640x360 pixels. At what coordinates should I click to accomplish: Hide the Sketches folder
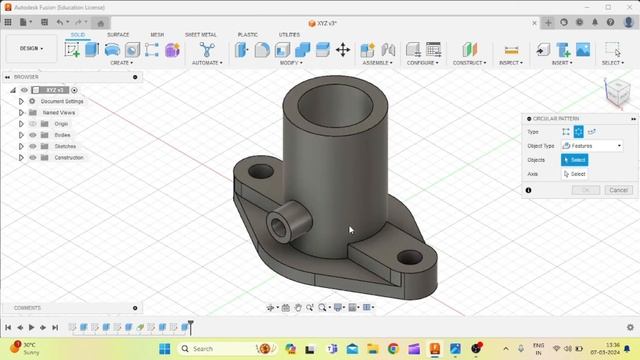click(33, 146)
